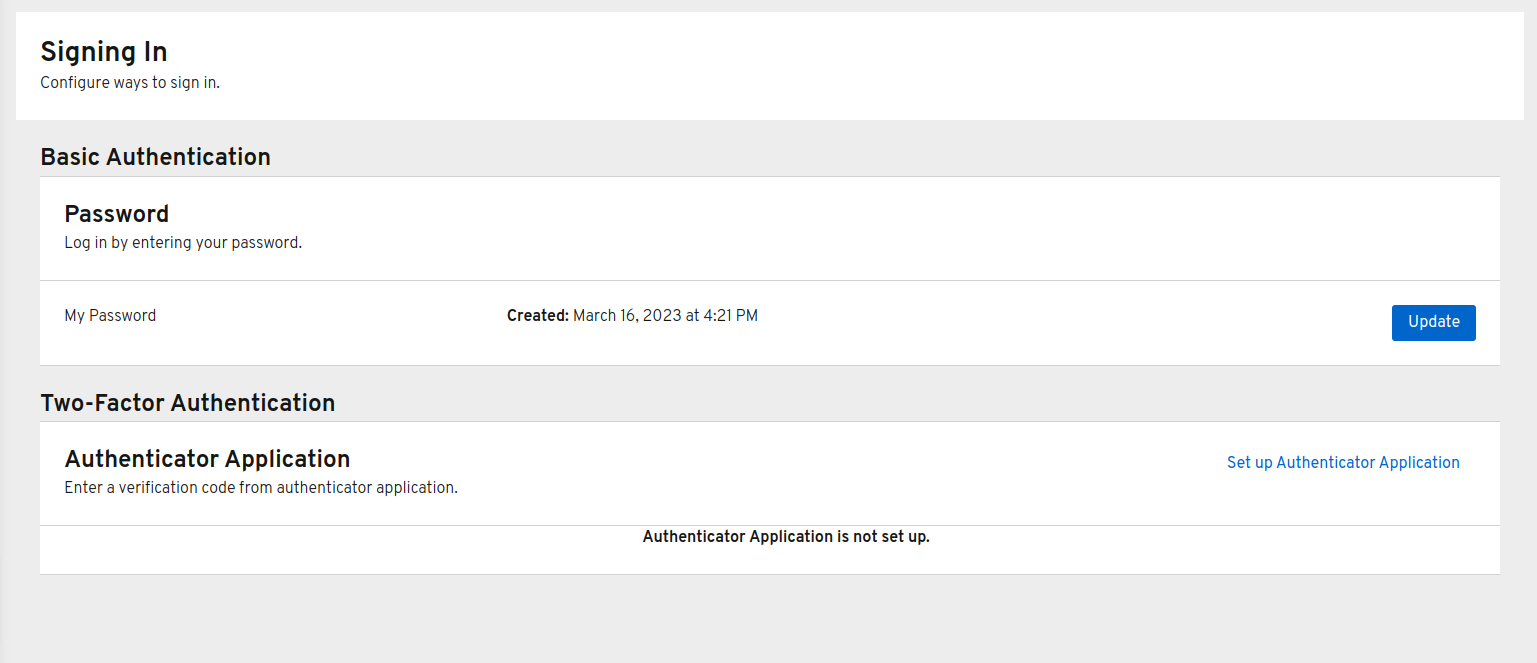The image size is (1537, 663).
Task: Click the Signing In page title
Action: [104, 52]
